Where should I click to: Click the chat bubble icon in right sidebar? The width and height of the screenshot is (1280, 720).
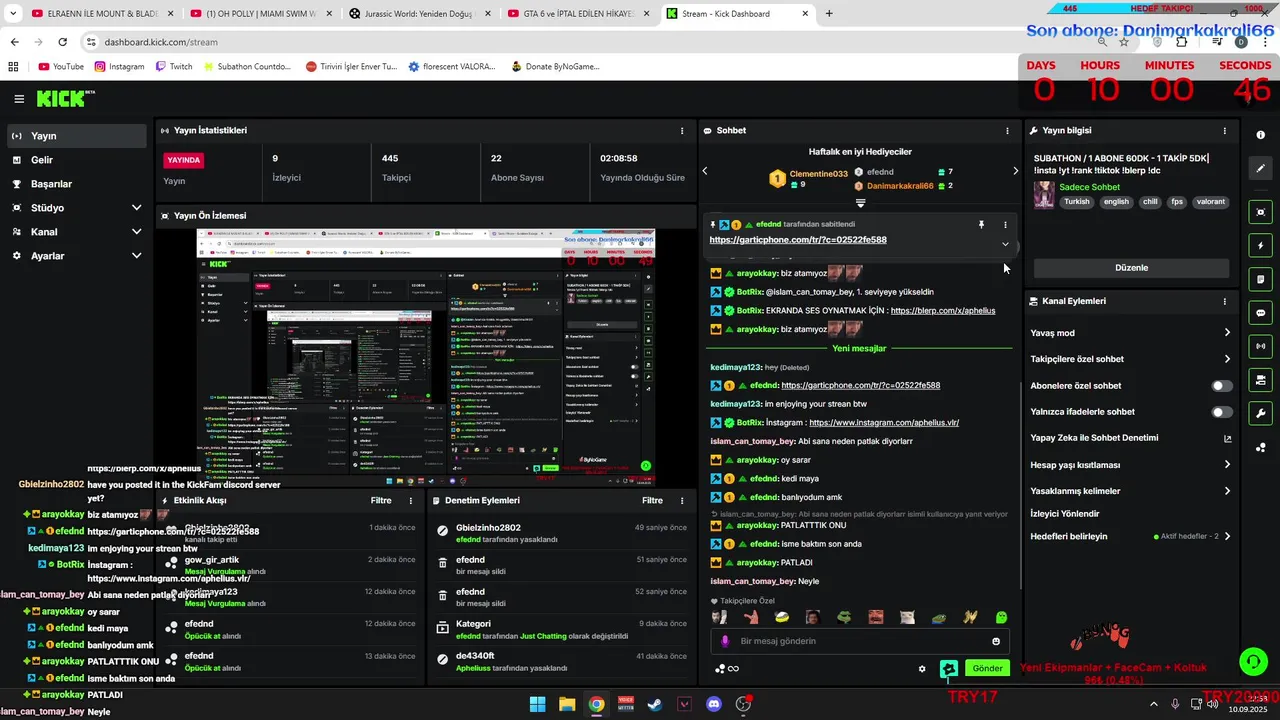1261,313
